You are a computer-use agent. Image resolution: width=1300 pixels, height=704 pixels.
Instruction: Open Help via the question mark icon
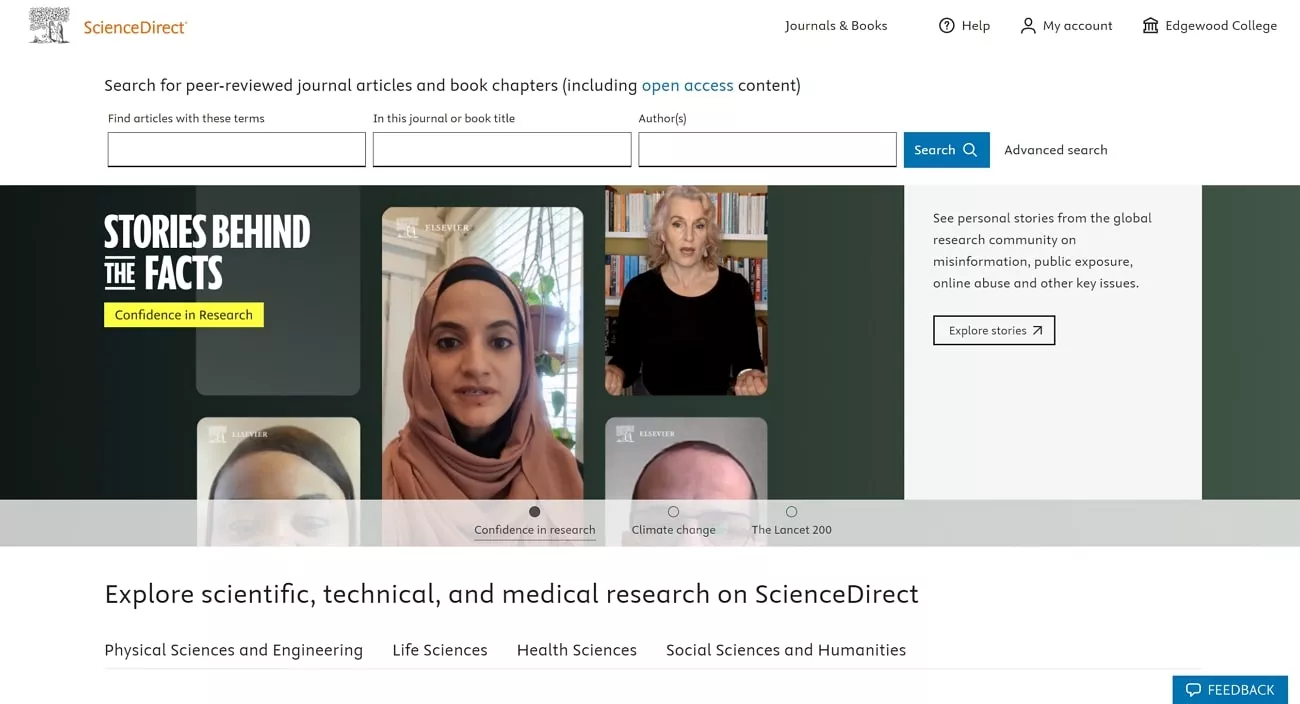point(946,25)
